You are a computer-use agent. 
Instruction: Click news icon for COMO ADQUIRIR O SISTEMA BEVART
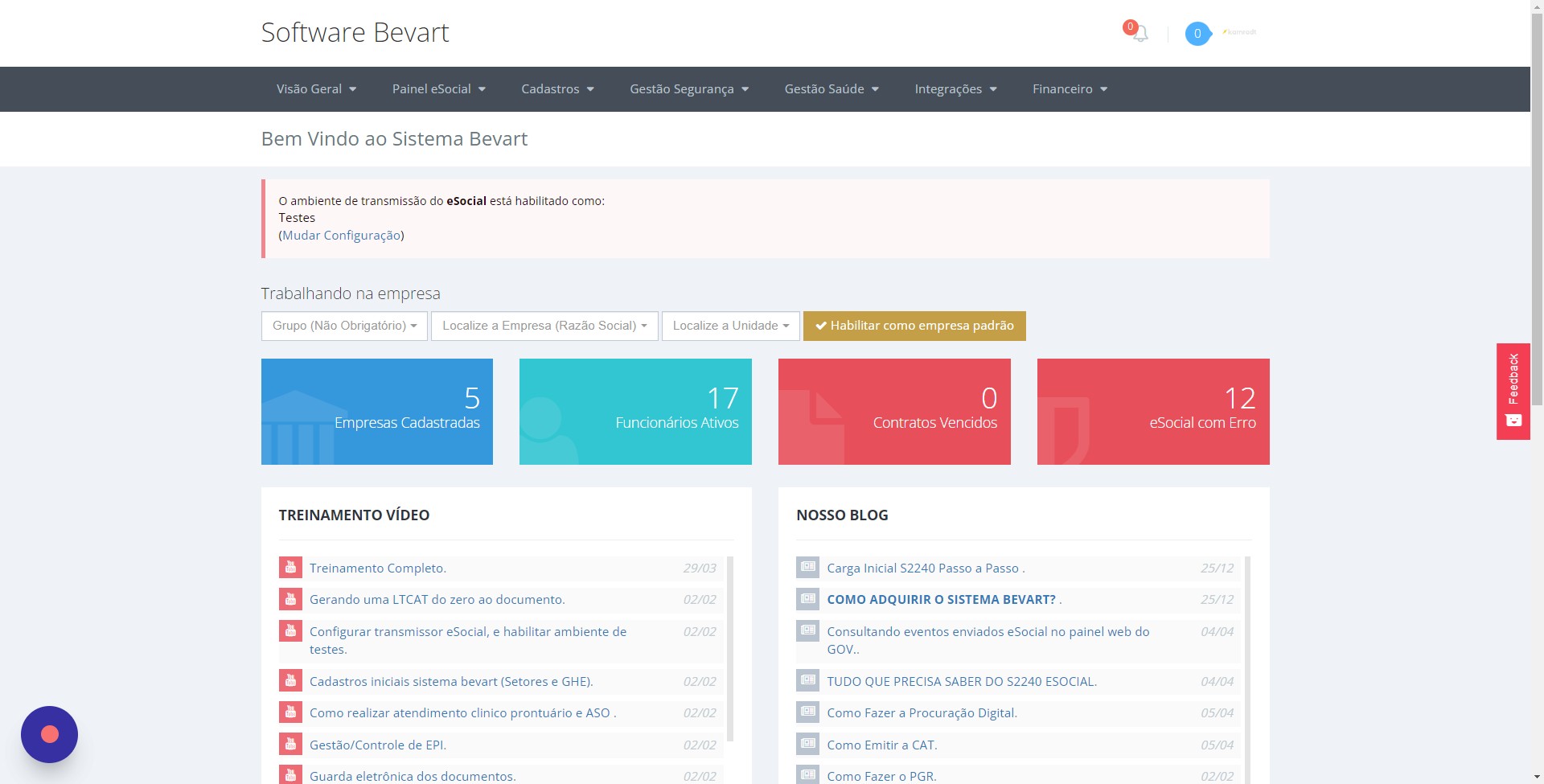click(807, 599)
